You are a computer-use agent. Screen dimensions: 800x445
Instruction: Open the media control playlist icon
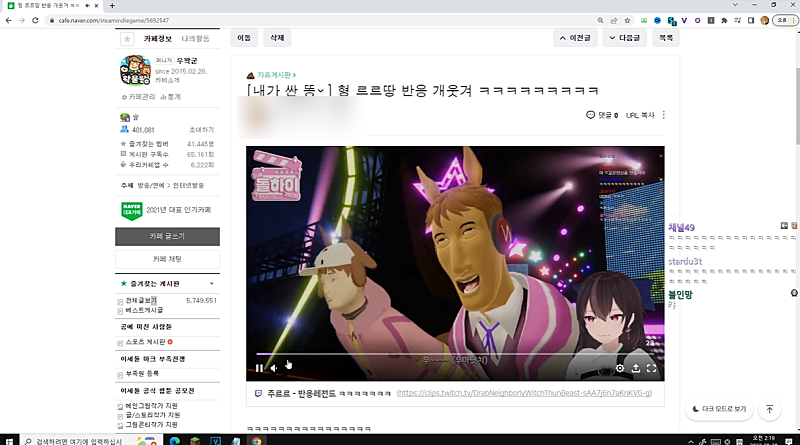[x=738, y=20]
